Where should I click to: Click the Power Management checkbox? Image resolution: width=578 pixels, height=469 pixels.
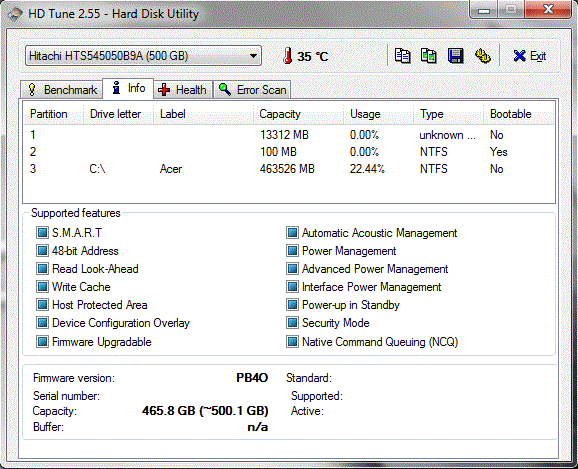pyautogui.click(x=292, y=251)
